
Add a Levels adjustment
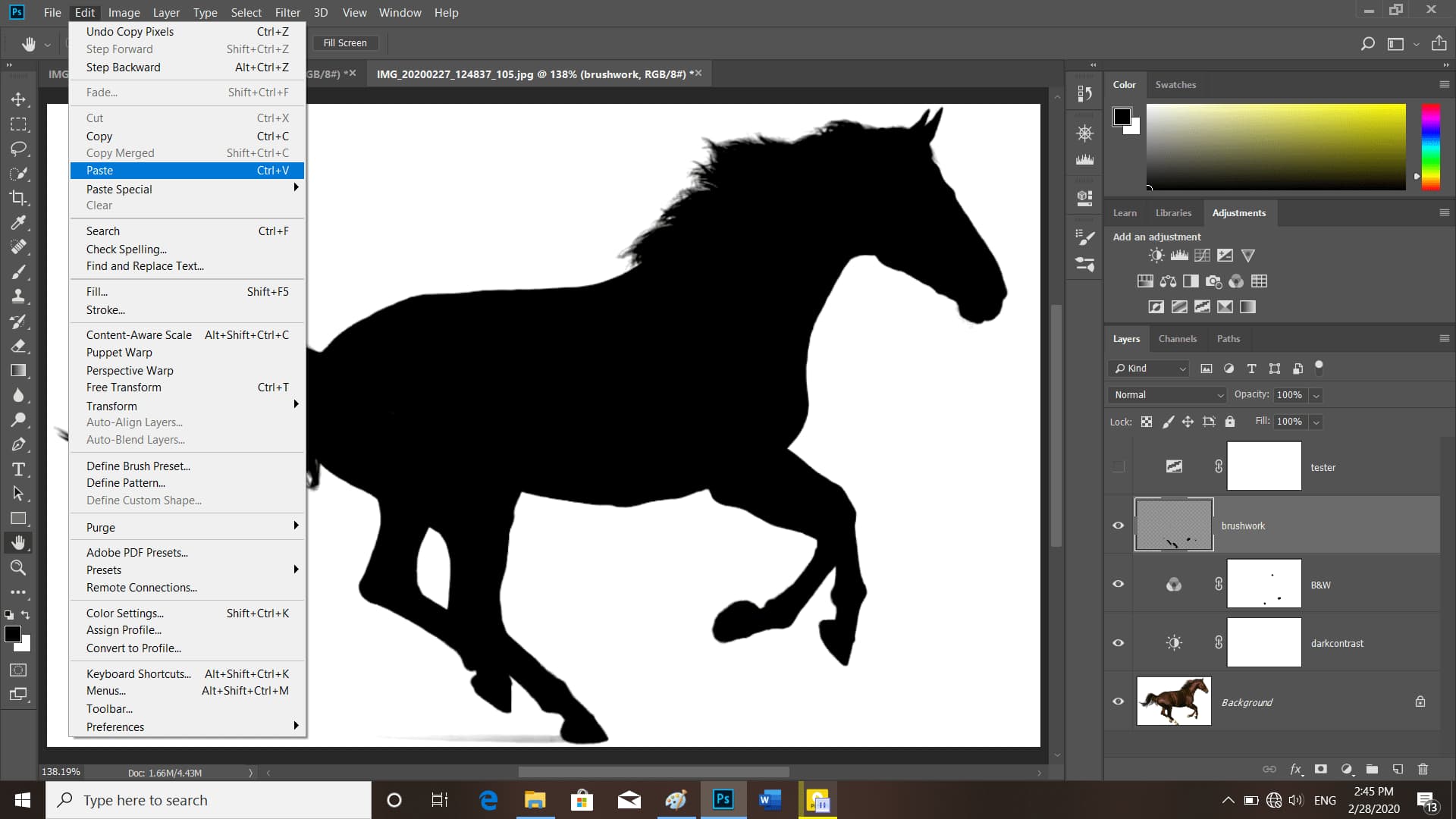click(x=1179, y=256)
